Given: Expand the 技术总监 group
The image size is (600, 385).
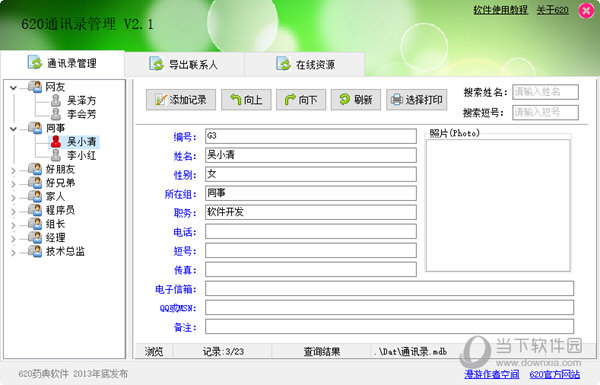Looking at the screenshot, I should (13, 253).
